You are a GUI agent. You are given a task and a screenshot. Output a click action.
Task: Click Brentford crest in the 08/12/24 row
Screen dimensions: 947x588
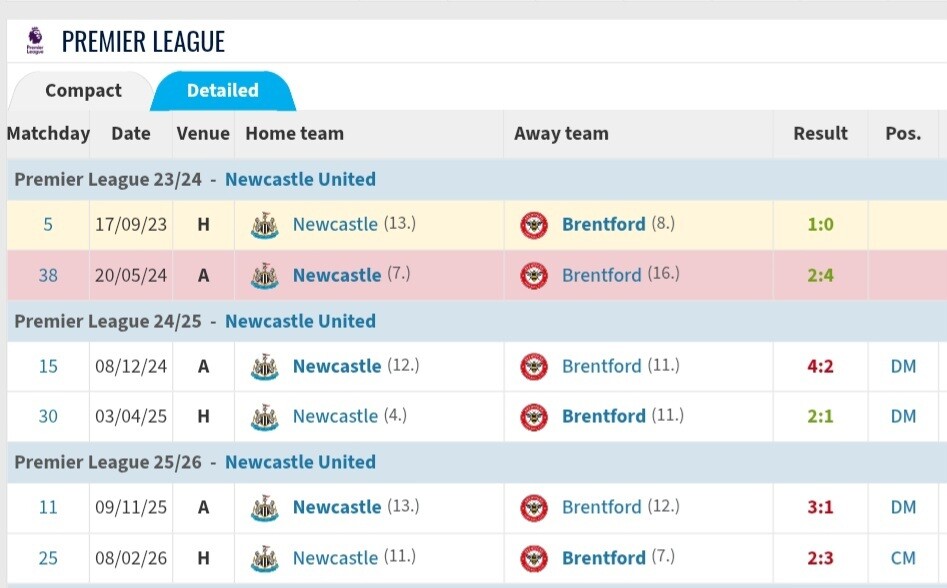click(x=534, y=366)
